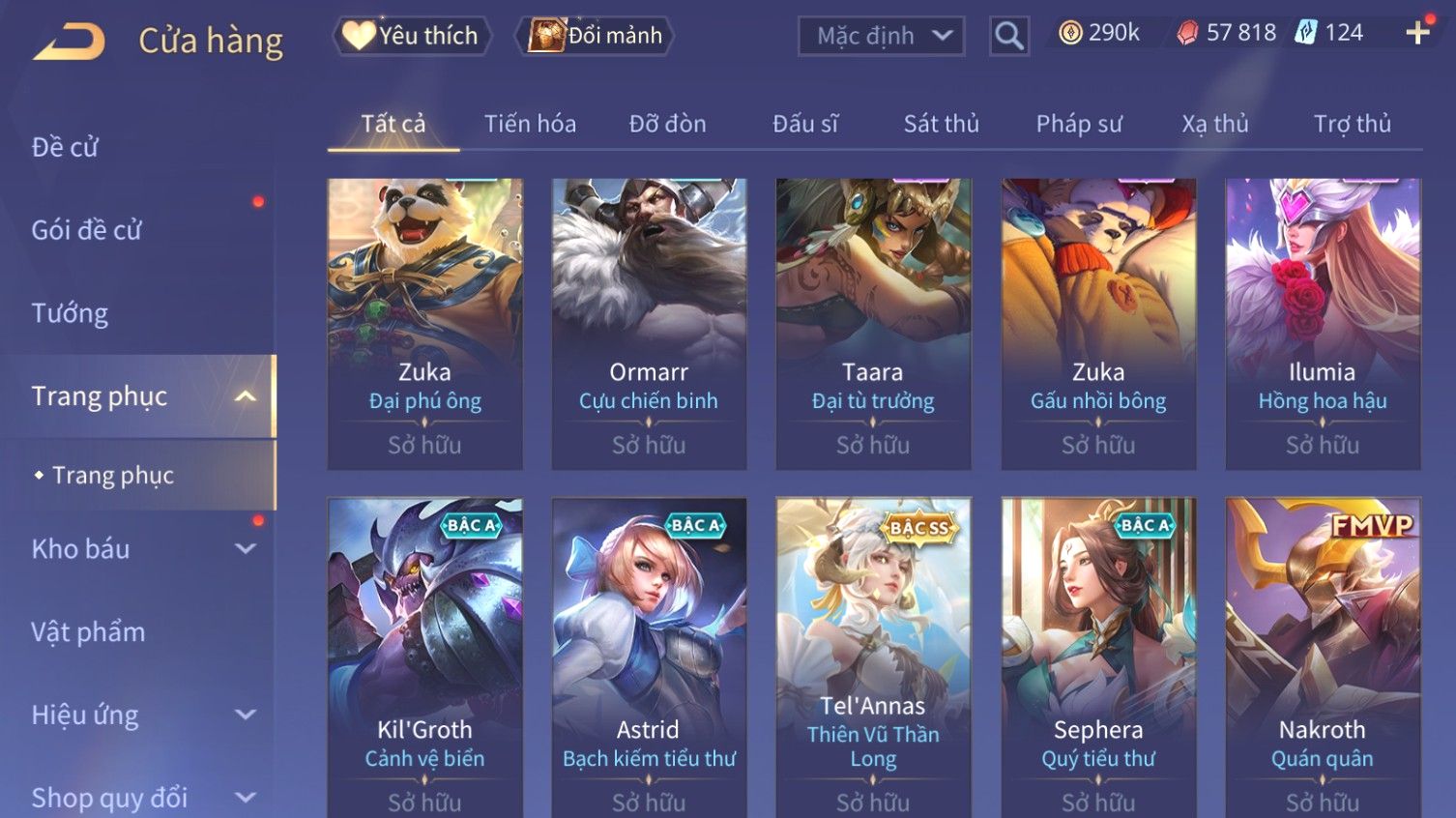This screenshot has height=818, width=1456.
Task: Collapse the Trang phục sidebar section
Action: point(246,396)
